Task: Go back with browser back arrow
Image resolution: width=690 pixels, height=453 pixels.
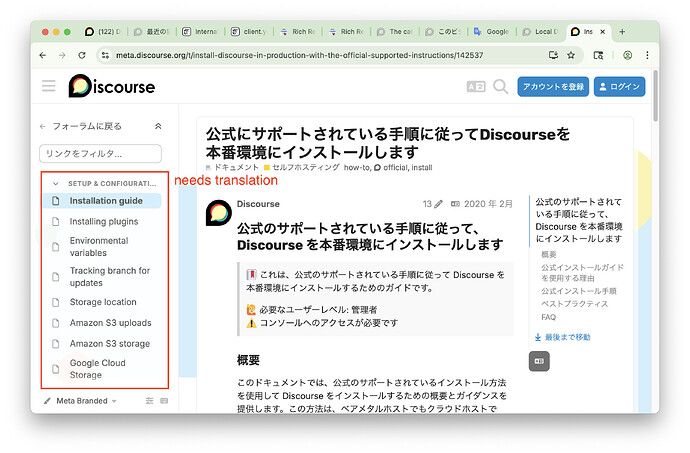Action: (43, 55)
